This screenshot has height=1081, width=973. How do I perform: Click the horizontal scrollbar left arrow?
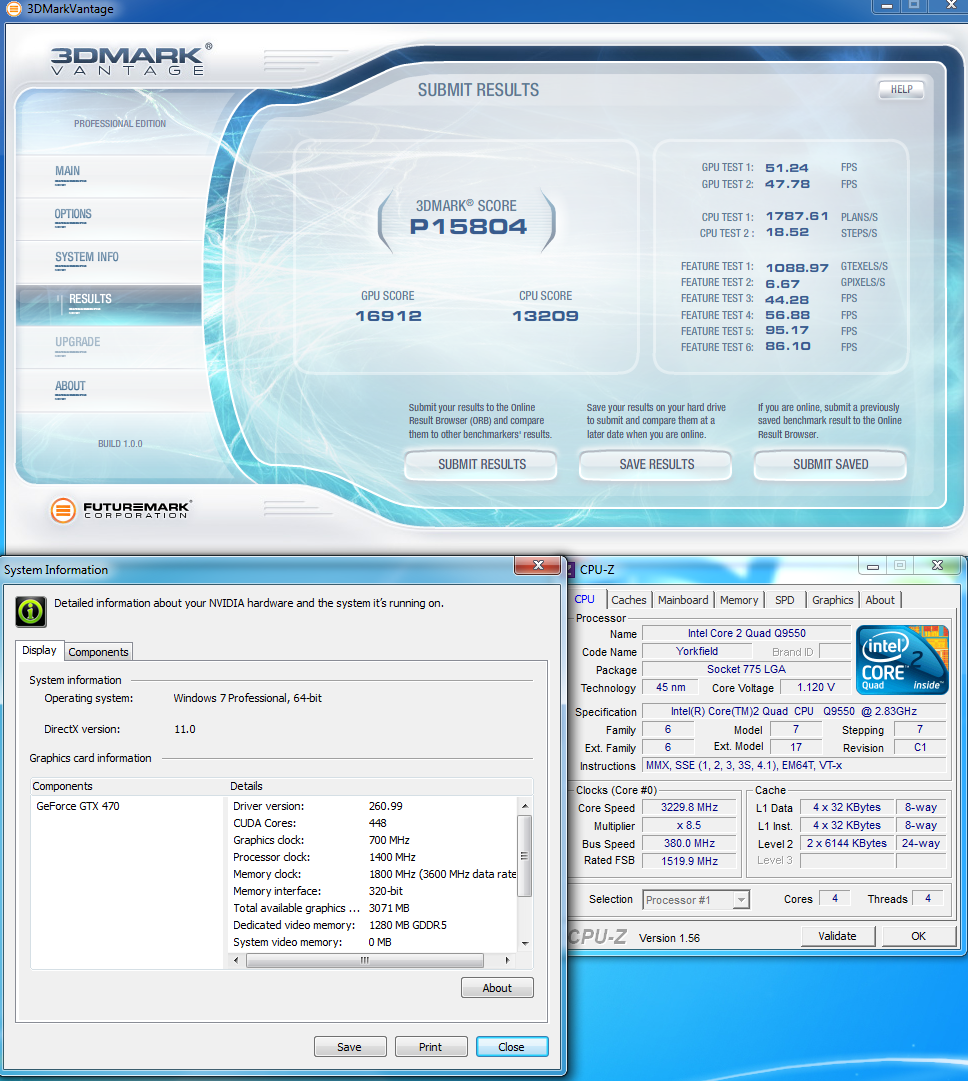[x=236, y=960]
